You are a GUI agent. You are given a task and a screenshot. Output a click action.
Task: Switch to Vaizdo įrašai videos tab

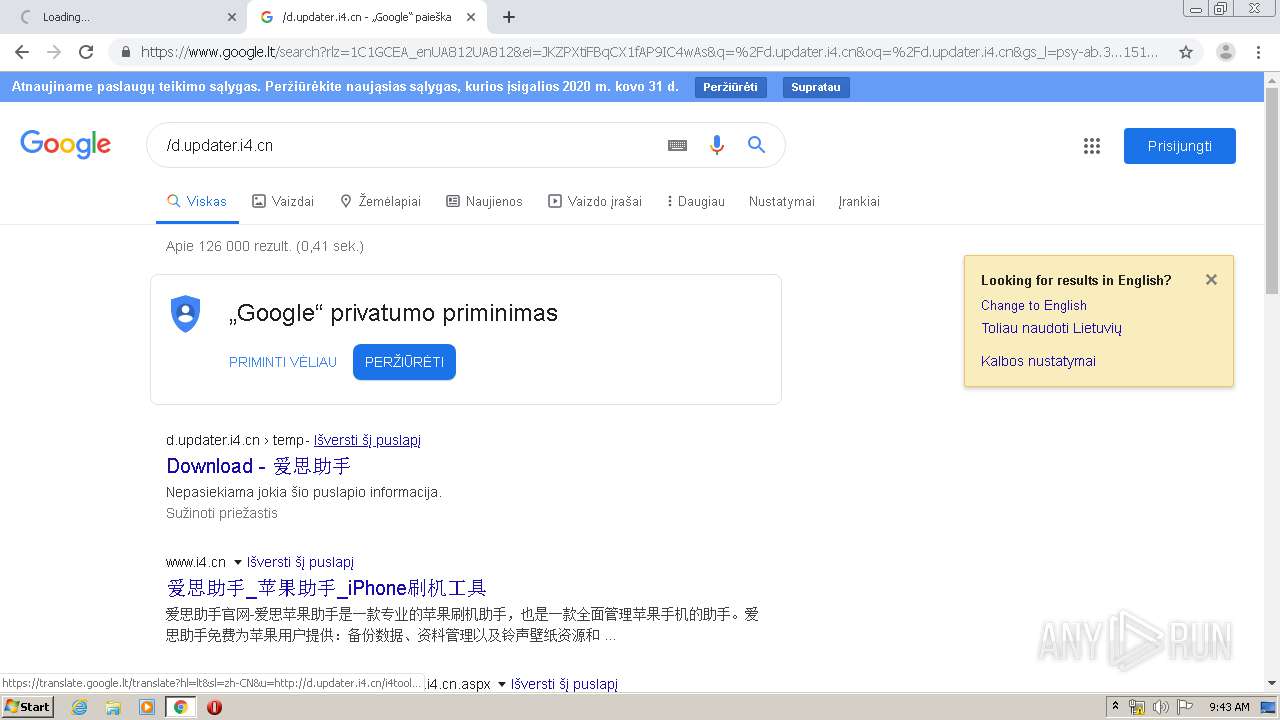pos(595,201)
